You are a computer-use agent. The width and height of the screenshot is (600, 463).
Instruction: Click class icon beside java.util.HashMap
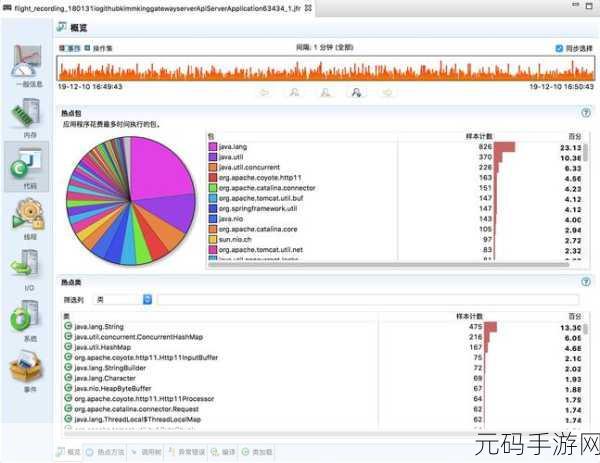[68, 347]
